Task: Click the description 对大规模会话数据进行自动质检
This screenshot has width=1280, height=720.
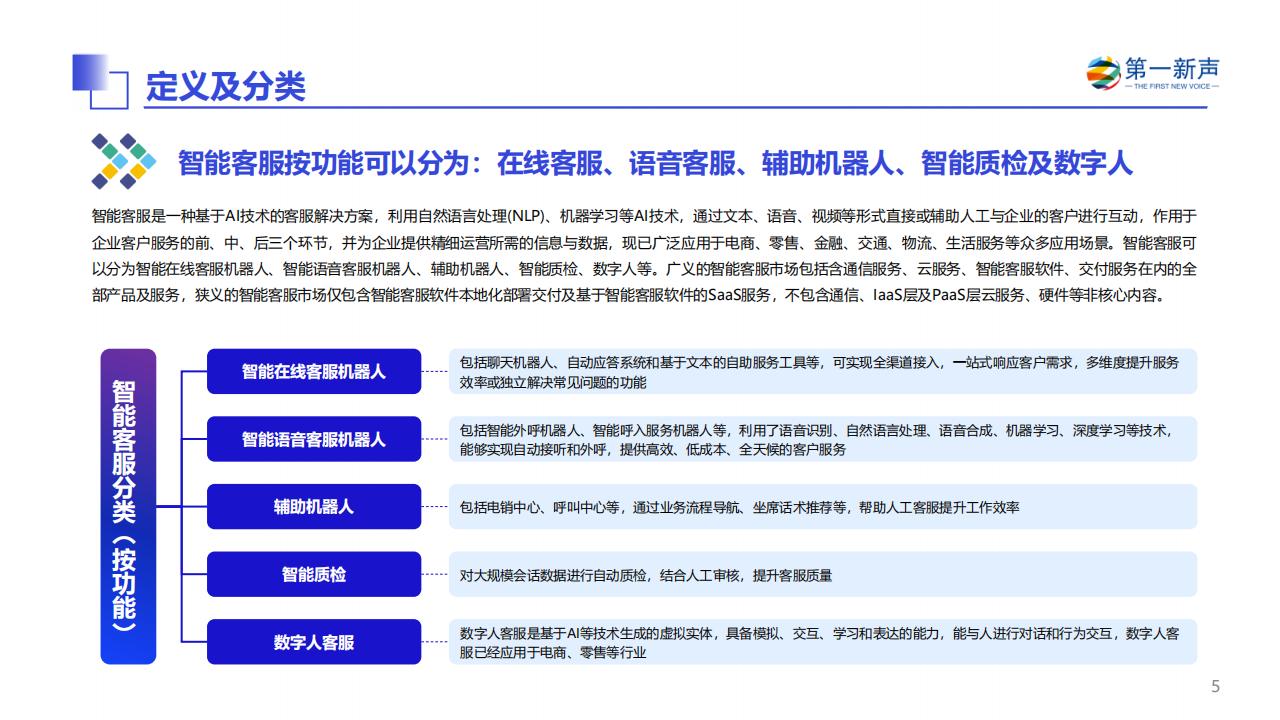Action: tap(821, 575)
